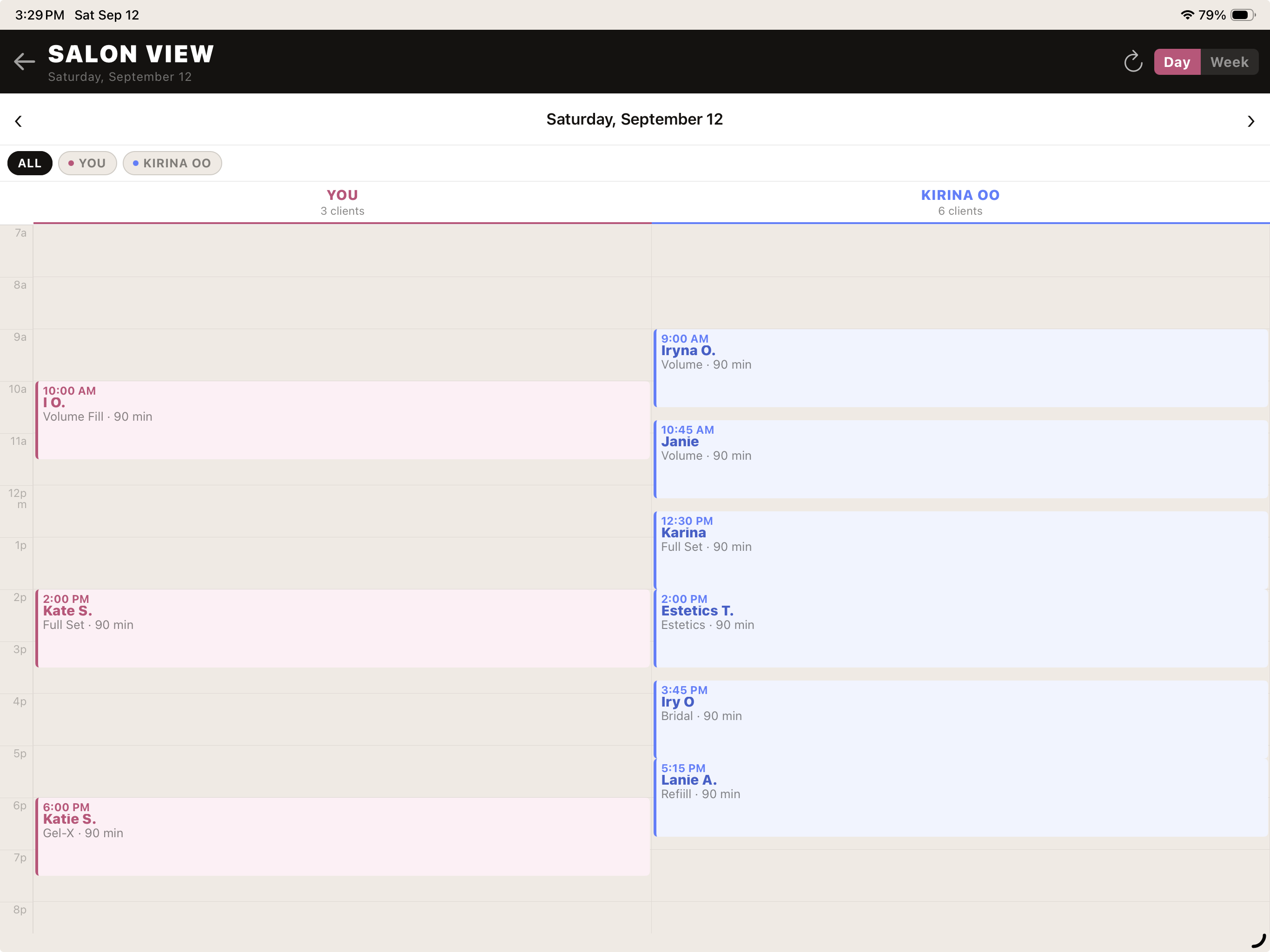The width and height of the screenshot is (1270, 952).
Task: Tap the Wi-Fi status icon
Action: (x=1187, y=15)
